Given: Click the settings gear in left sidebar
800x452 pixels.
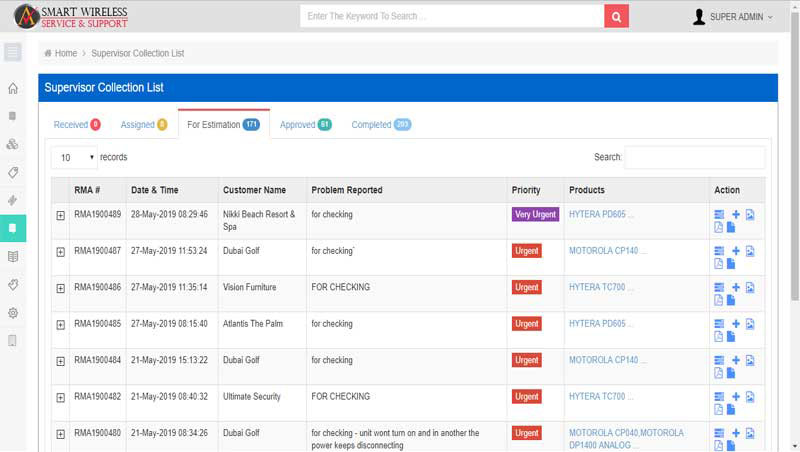Looking at the screenshot, I should click(13, 312).
